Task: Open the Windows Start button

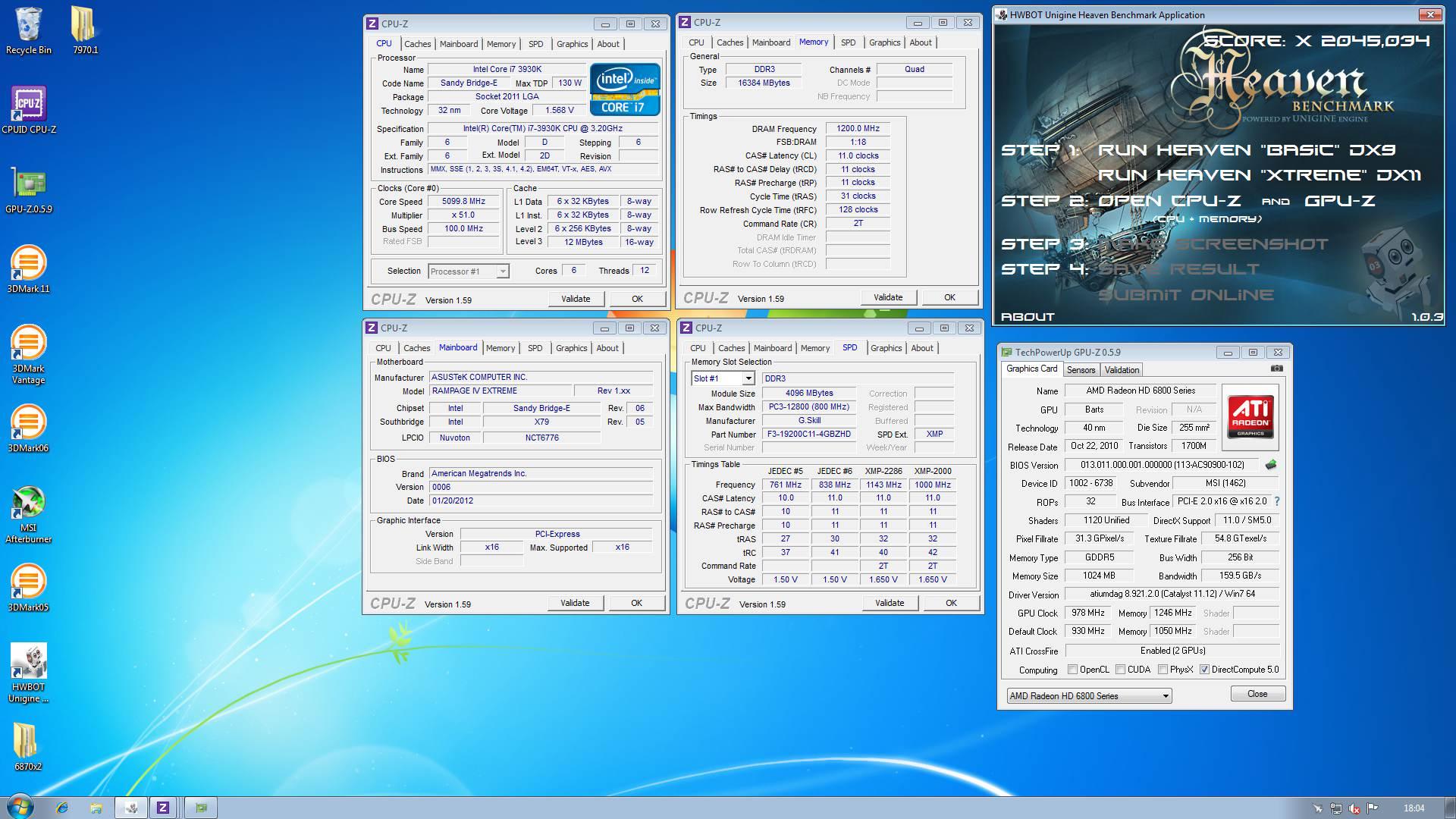Action: (x=20, y=807)
